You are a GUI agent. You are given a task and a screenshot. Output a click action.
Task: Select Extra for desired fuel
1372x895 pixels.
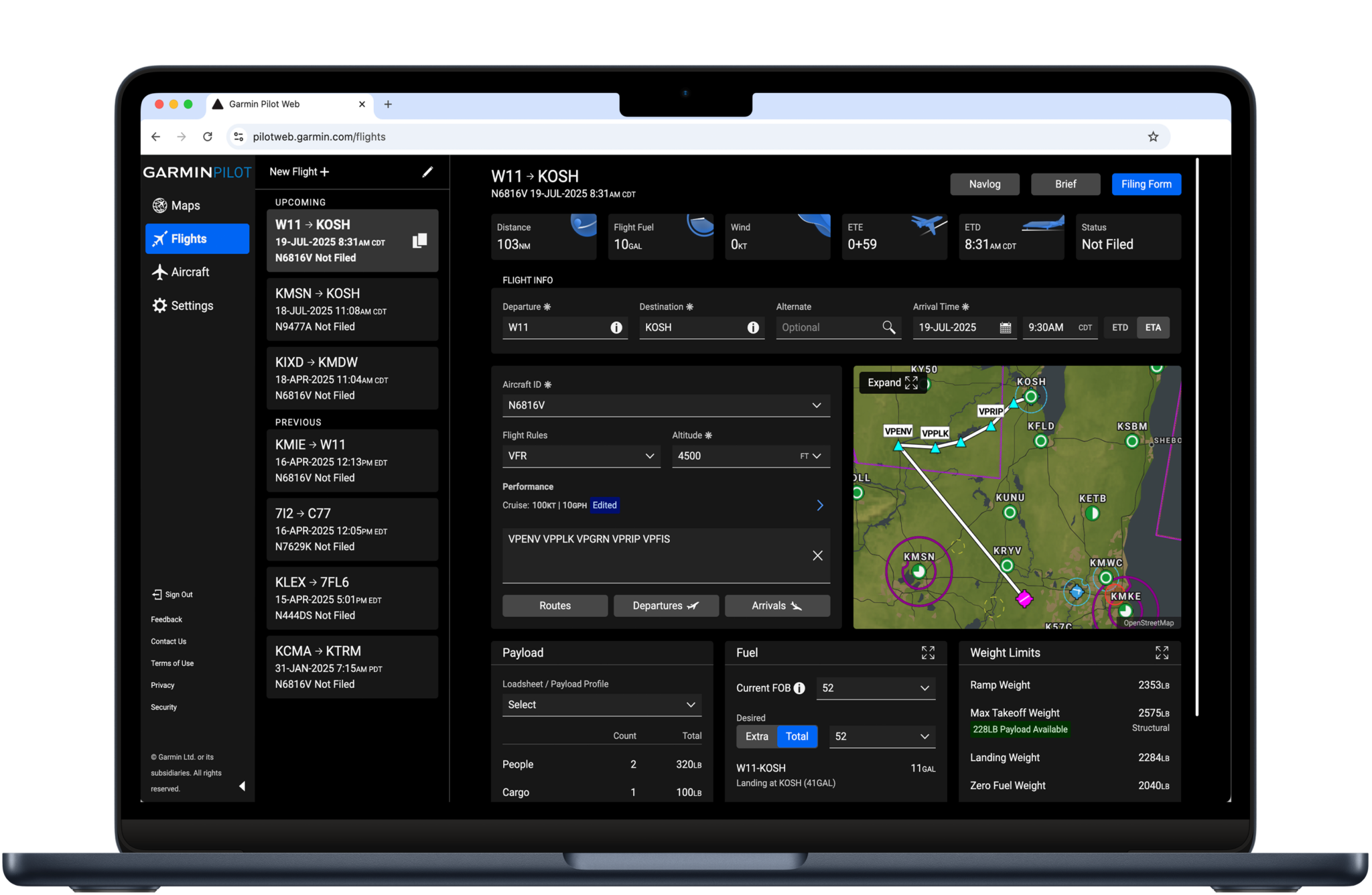[756, 736]
